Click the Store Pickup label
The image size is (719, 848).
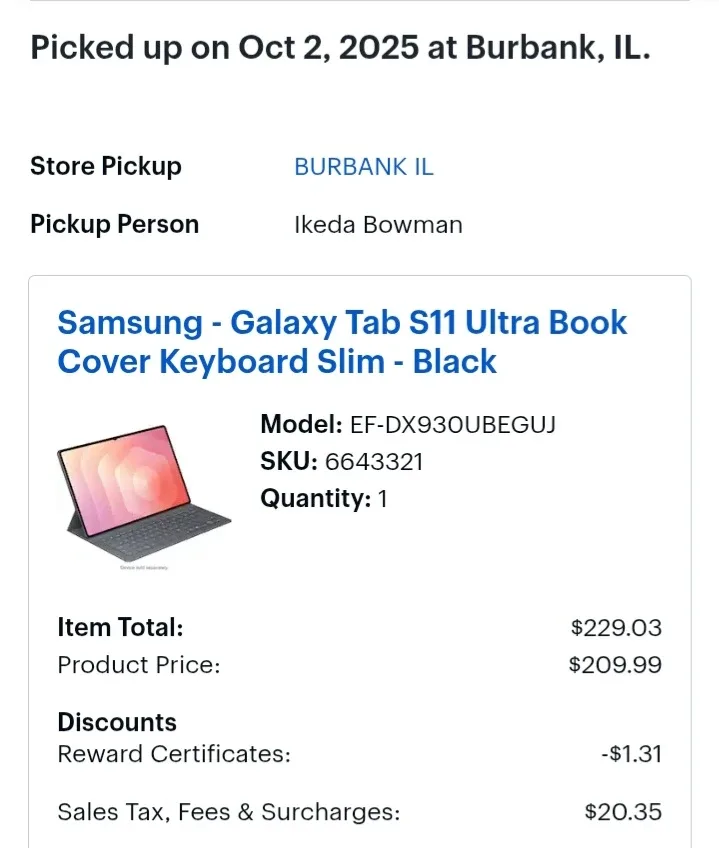(105, 166)
